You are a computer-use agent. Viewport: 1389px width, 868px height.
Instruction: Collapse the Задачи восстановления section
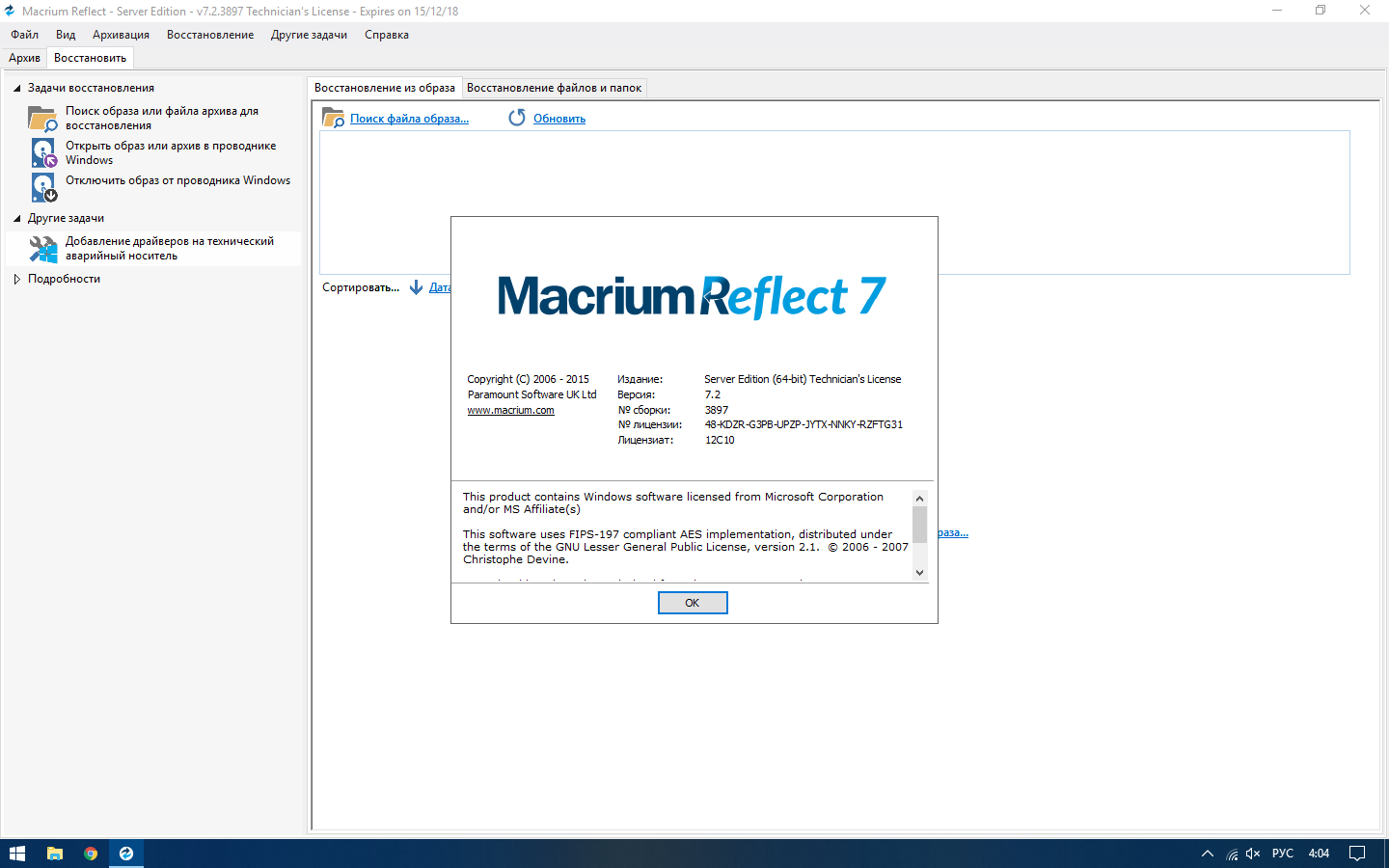coord(17,88)
